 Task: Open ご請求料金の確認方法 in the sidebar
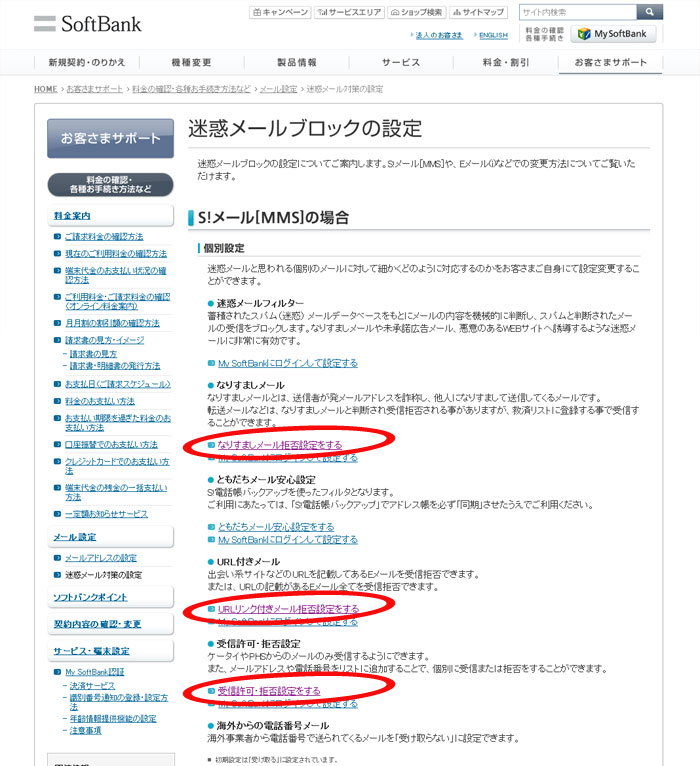click(x=104, y=236)
